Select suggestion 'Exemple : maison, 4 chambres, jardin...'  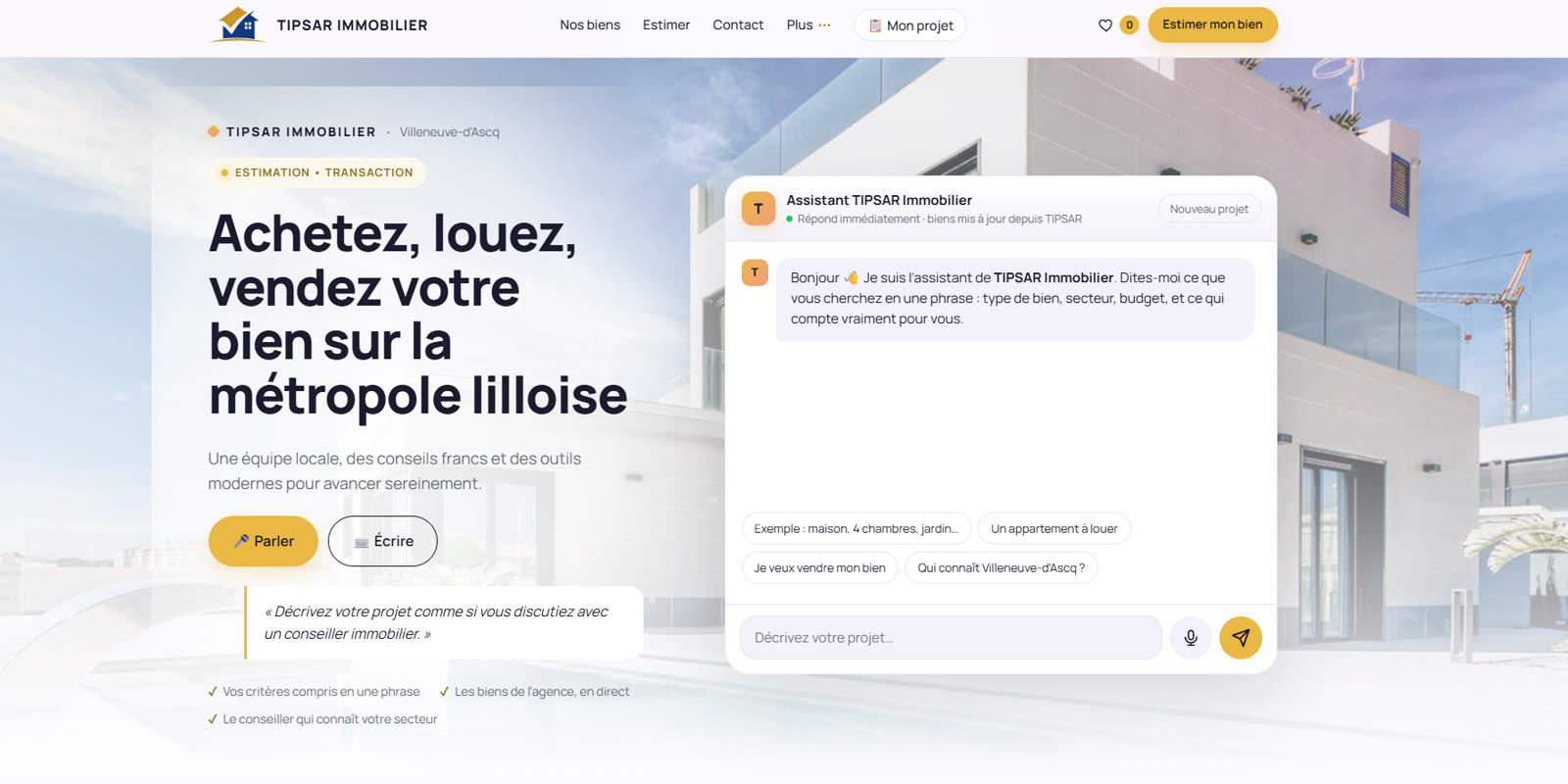tap(857, 528)
